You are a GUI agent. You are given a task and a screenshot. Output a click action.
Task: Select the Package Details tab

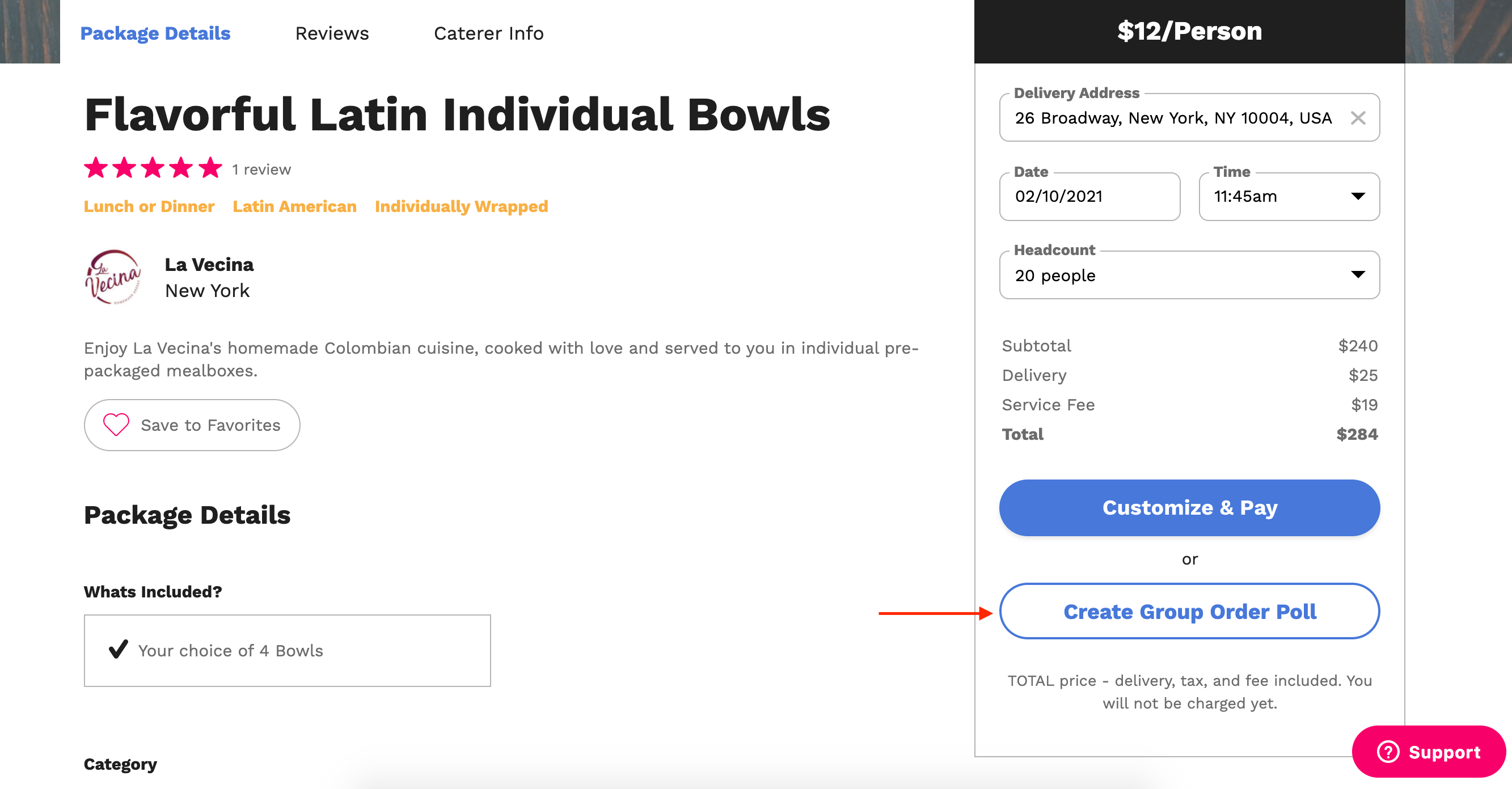click(x=155, y=33)
